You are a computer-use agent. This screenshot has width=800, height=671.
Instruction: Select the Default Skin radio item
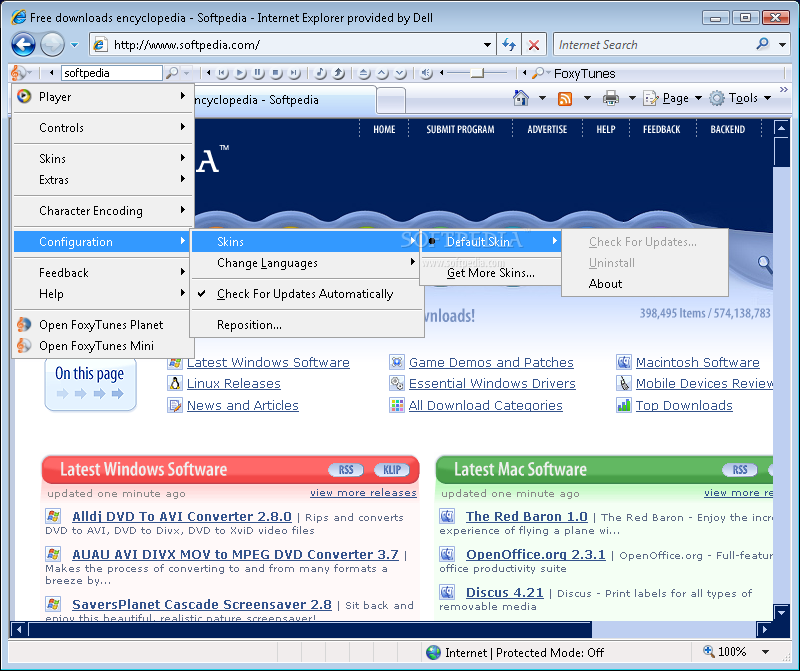tap(491, 242)
